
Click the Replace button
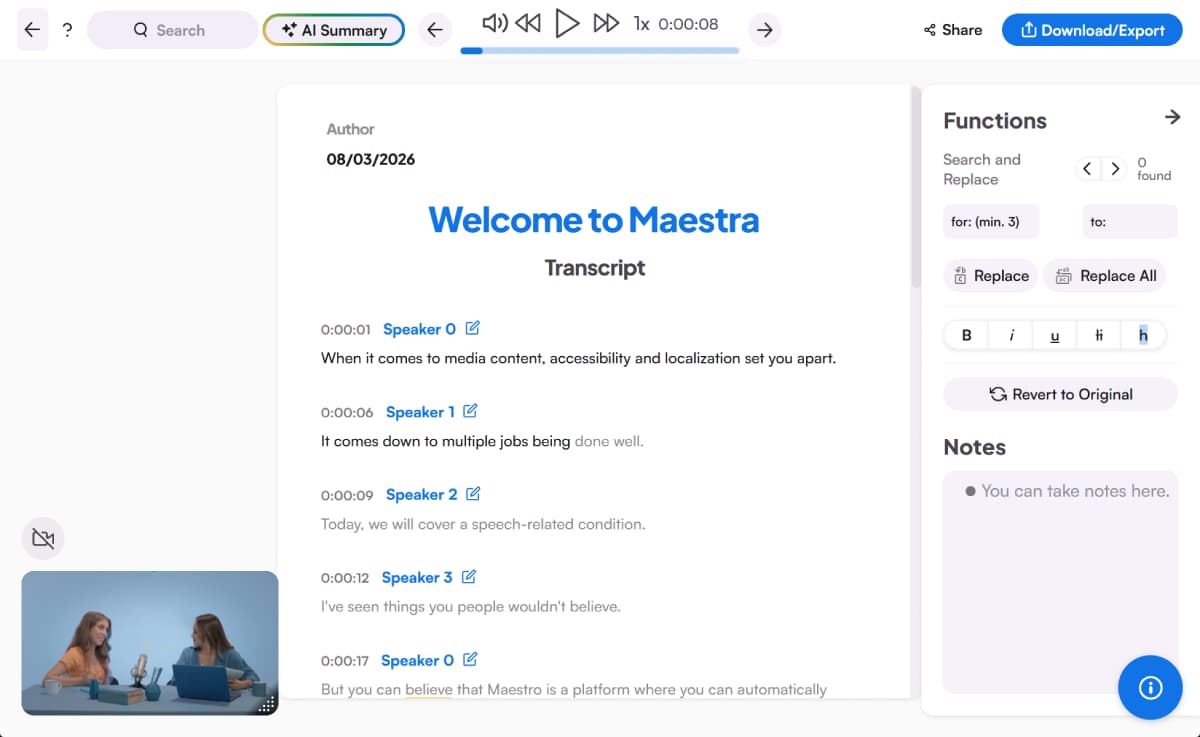click(x=991, y=276)
